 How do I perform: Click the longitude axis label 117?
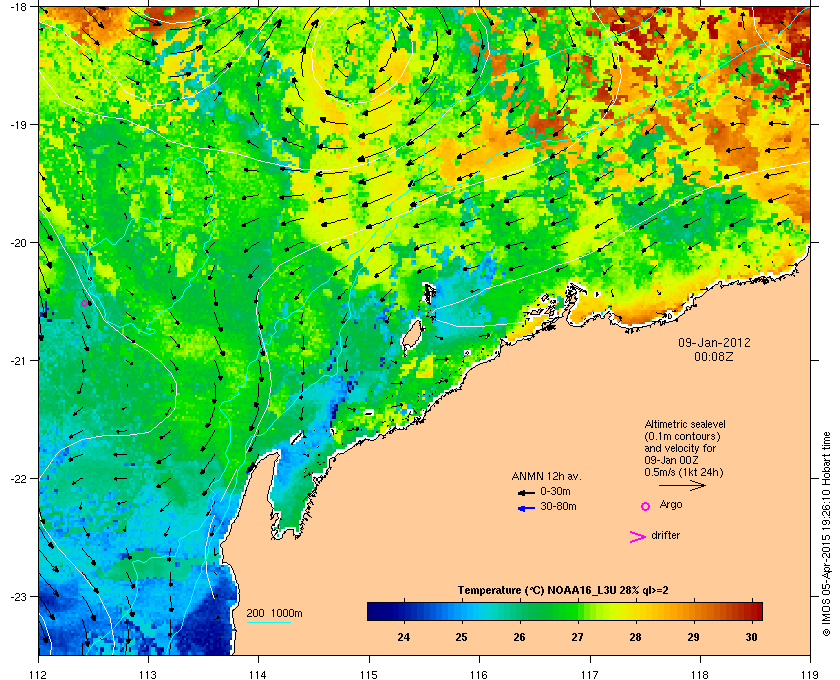tap(590, 675)
